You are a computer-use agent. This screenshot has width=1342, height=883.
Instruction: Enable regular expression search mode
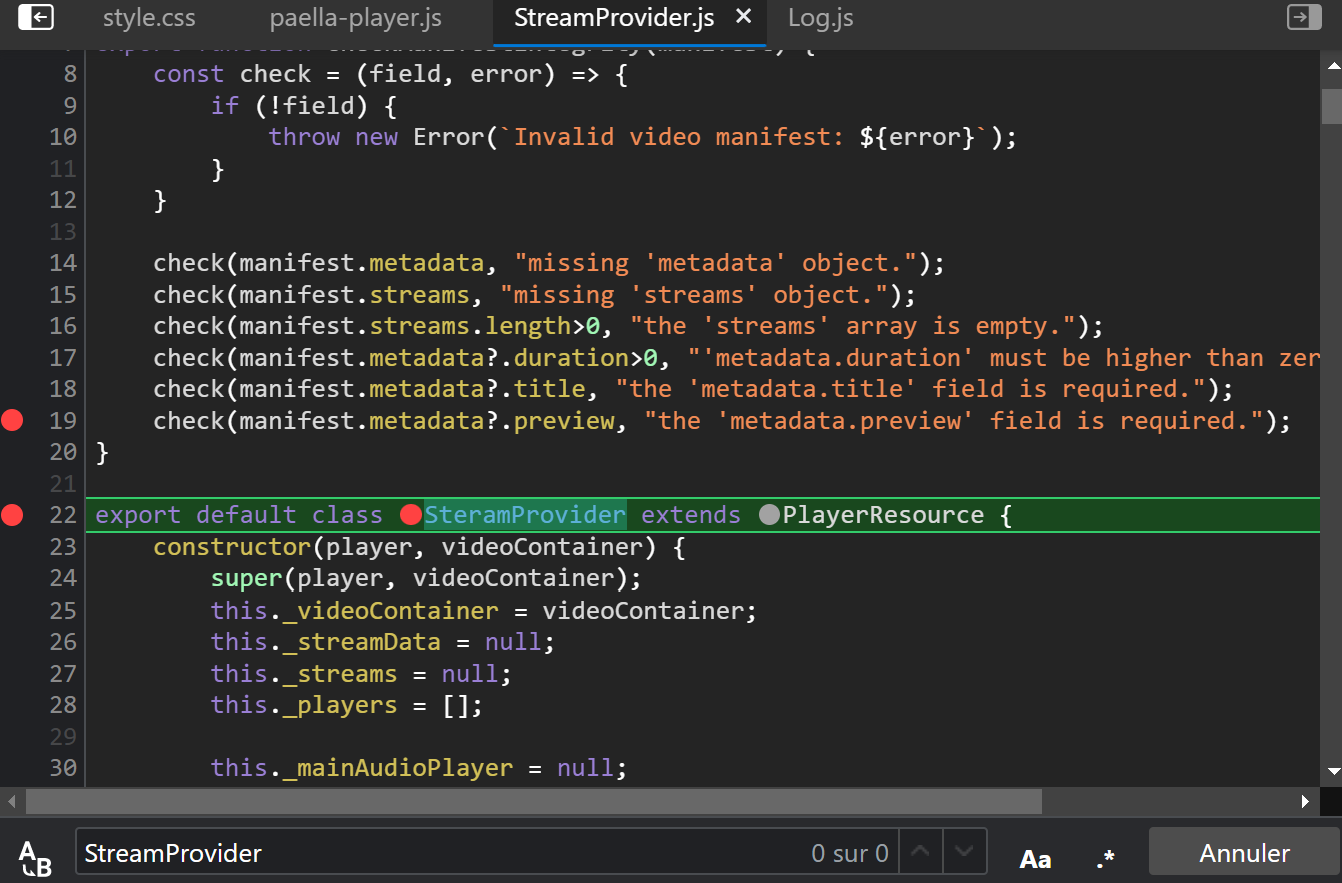coord(1104,855)
